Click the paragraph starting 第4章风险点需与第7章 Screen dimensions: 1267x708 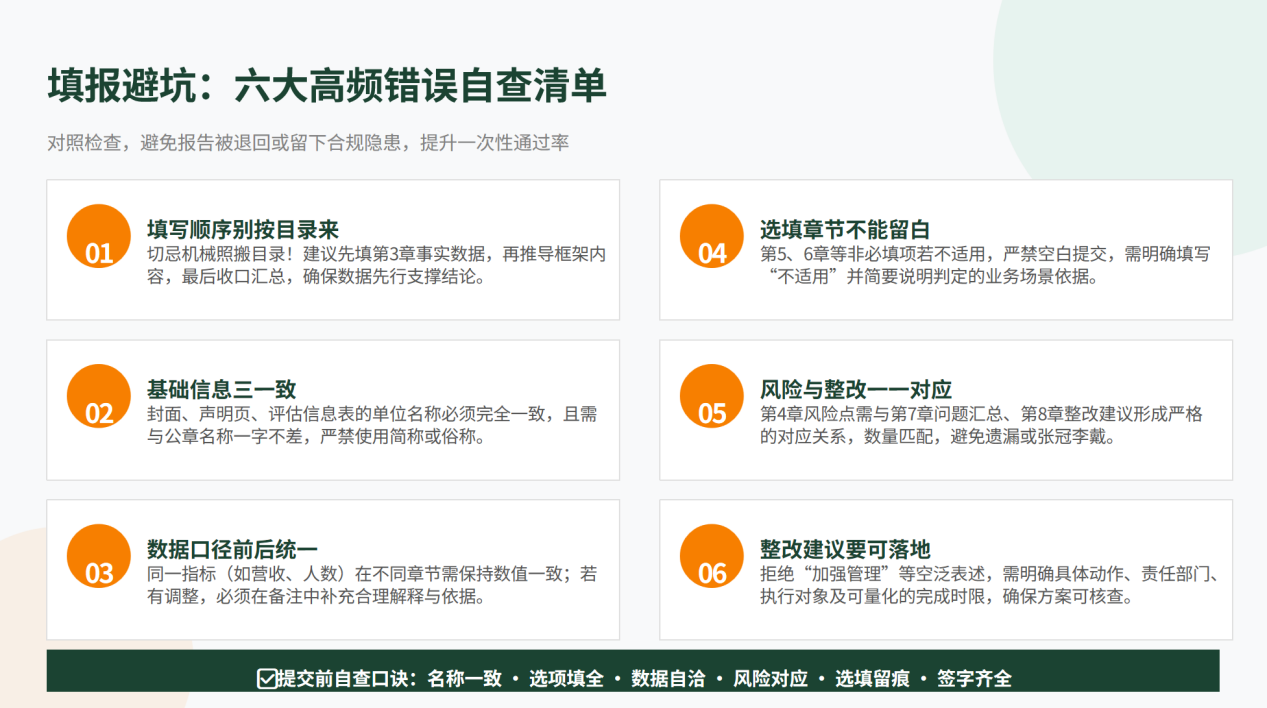pyautogui.click(x=981, y=425)
